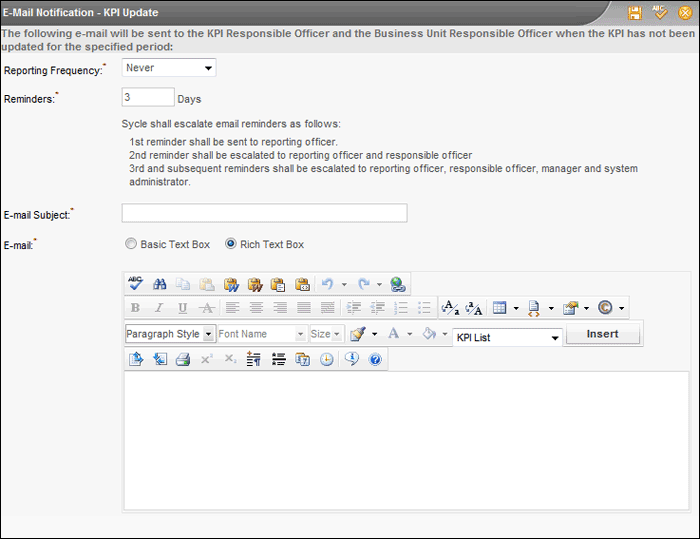Select Basic Text Box option
700x539 pixels.
(x=131, y=244)
